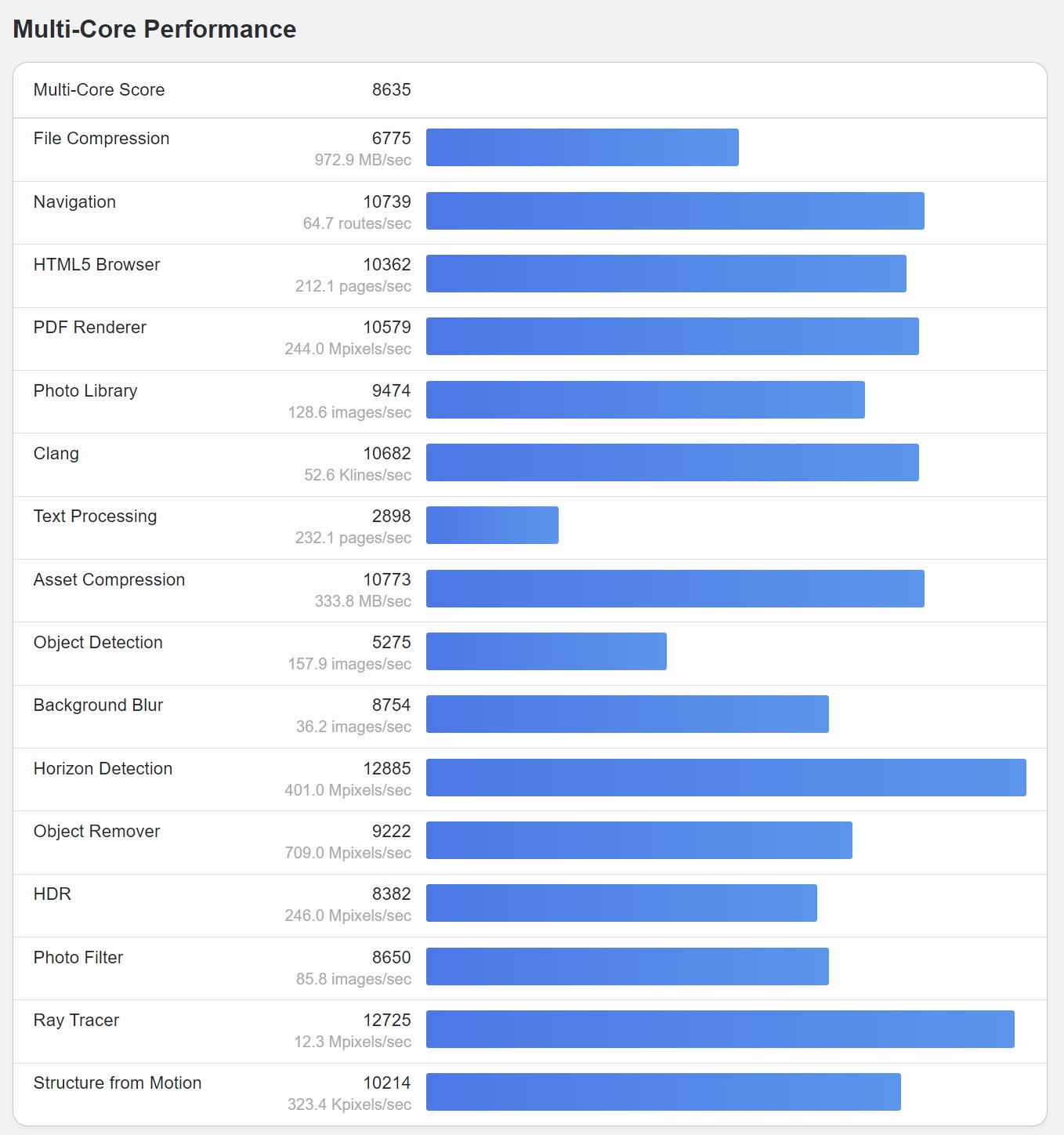The height and width of the screenshot is (1135, 1064).
Task: Click the Multi-Core Score value 8635
Action: (x=391, y=89)
